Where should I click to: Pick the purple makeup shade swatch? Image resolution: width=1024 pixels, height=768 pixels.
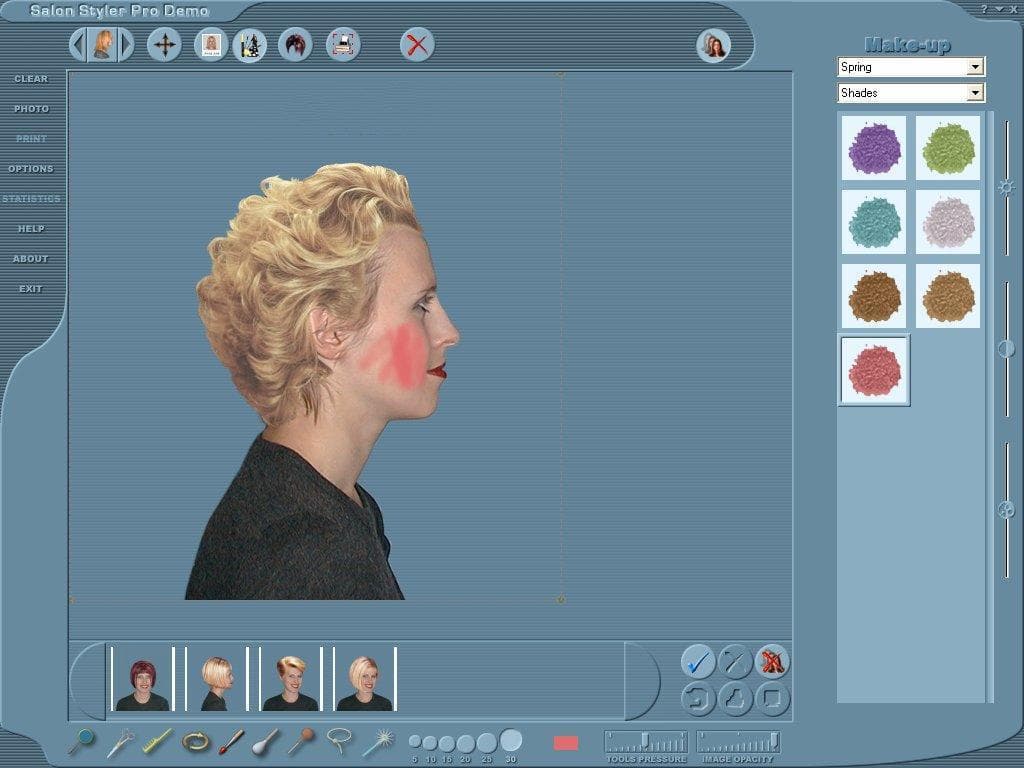tap(874, 148)
